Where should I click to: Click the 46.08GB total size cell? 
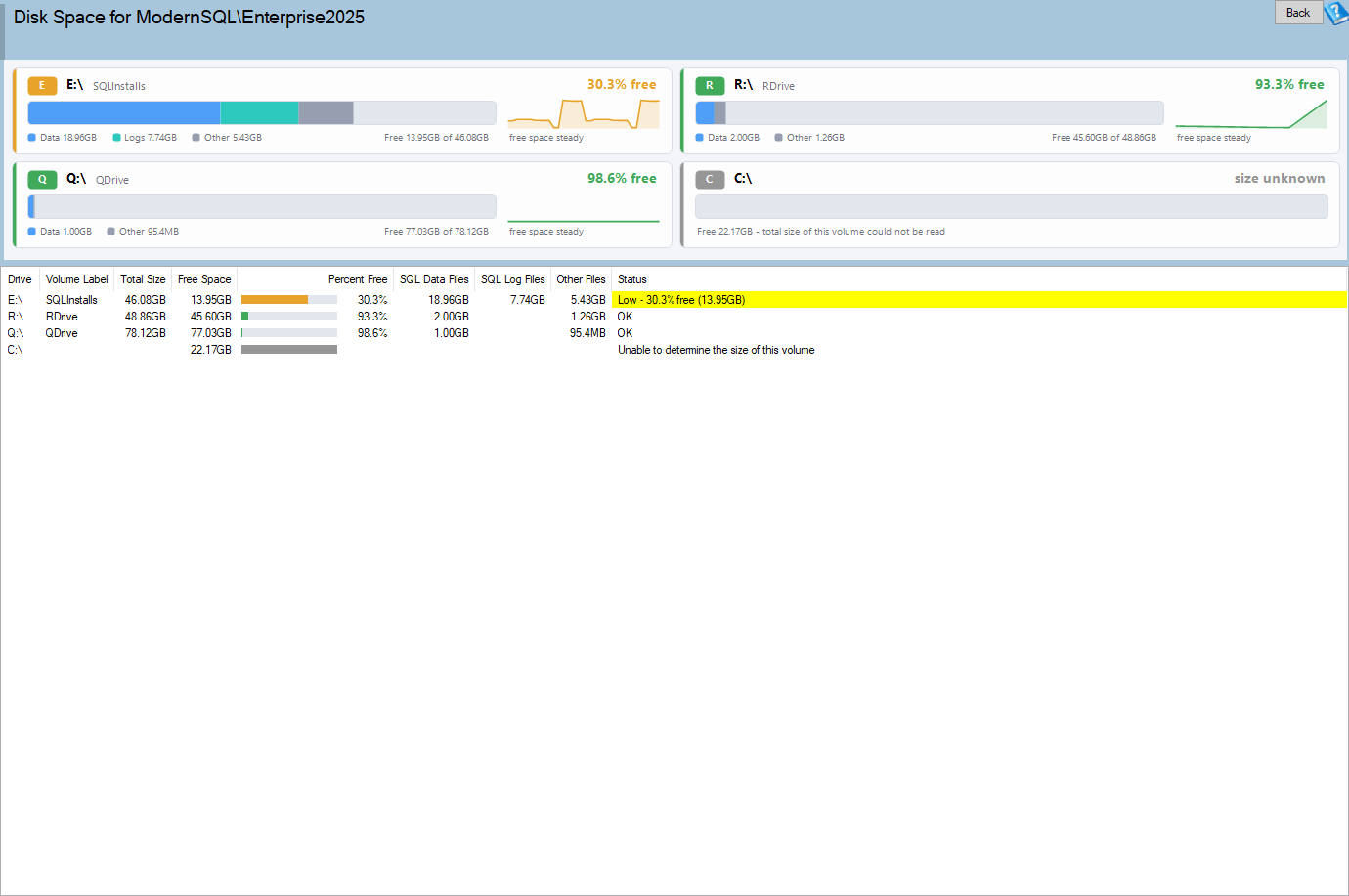point(145,300)
